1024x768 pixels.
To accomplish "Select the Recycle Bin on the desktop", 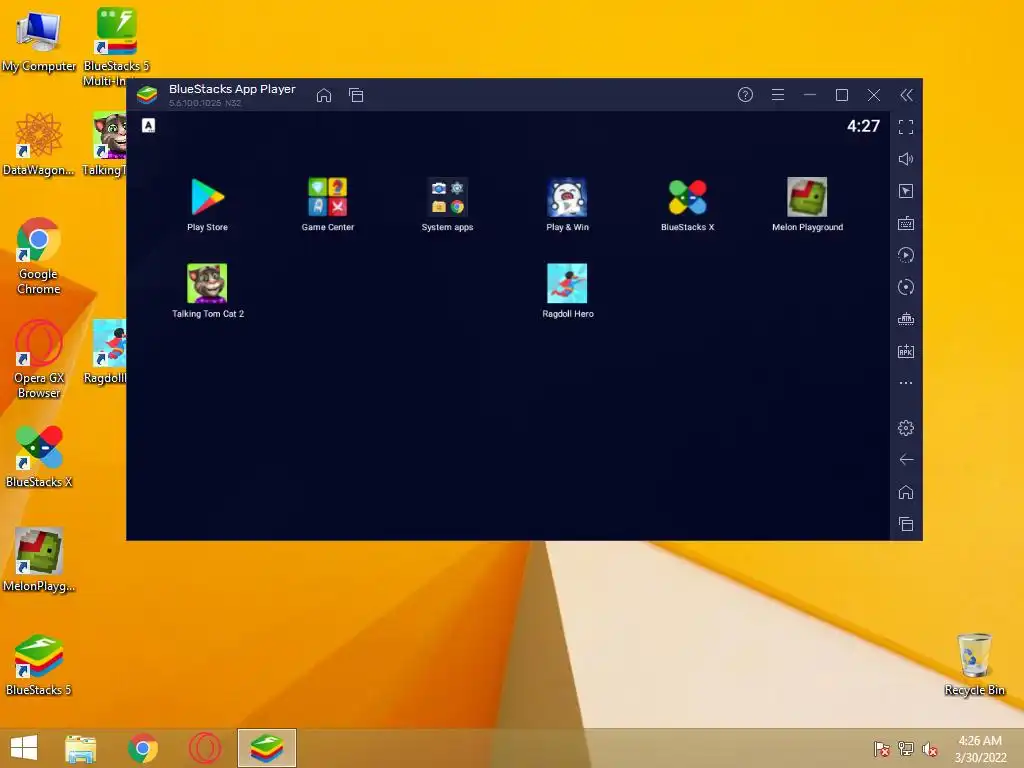I will [x=974, y=664].
